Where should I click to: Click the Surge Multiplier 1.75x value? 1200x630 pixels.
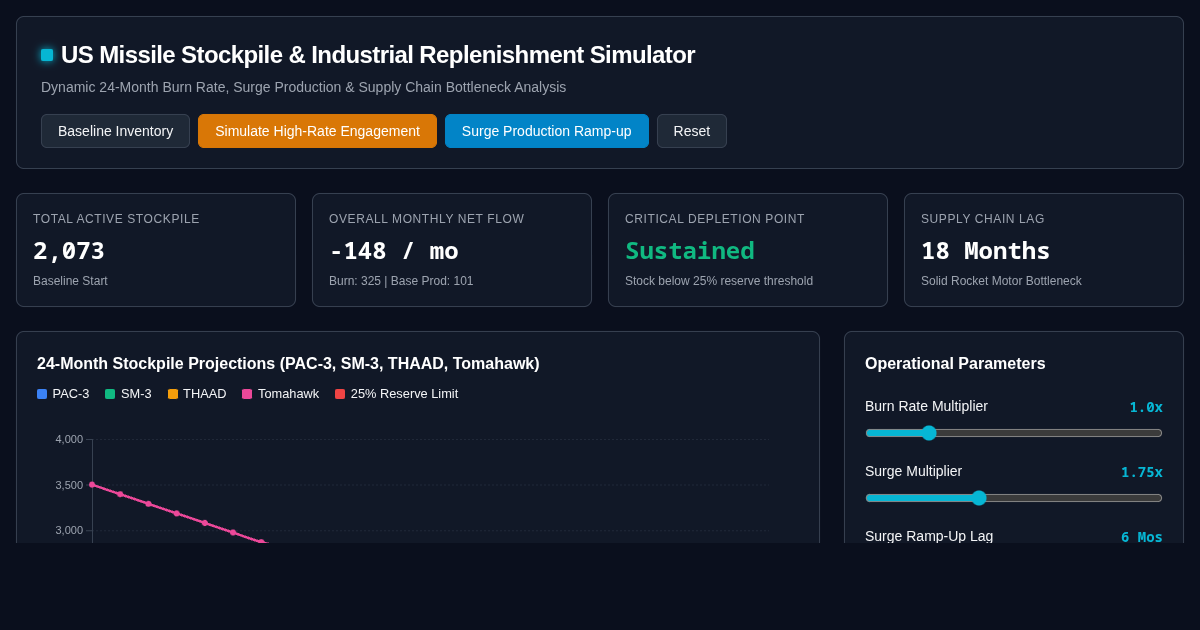[1142, 472]
